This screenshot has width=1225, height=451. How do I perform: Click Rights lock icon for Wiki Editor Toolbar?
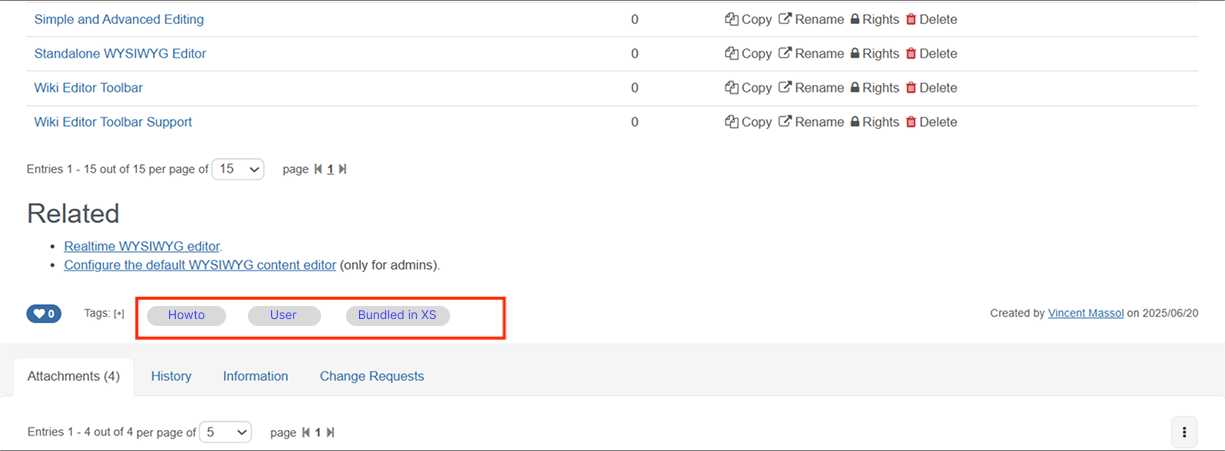point(855,88)
